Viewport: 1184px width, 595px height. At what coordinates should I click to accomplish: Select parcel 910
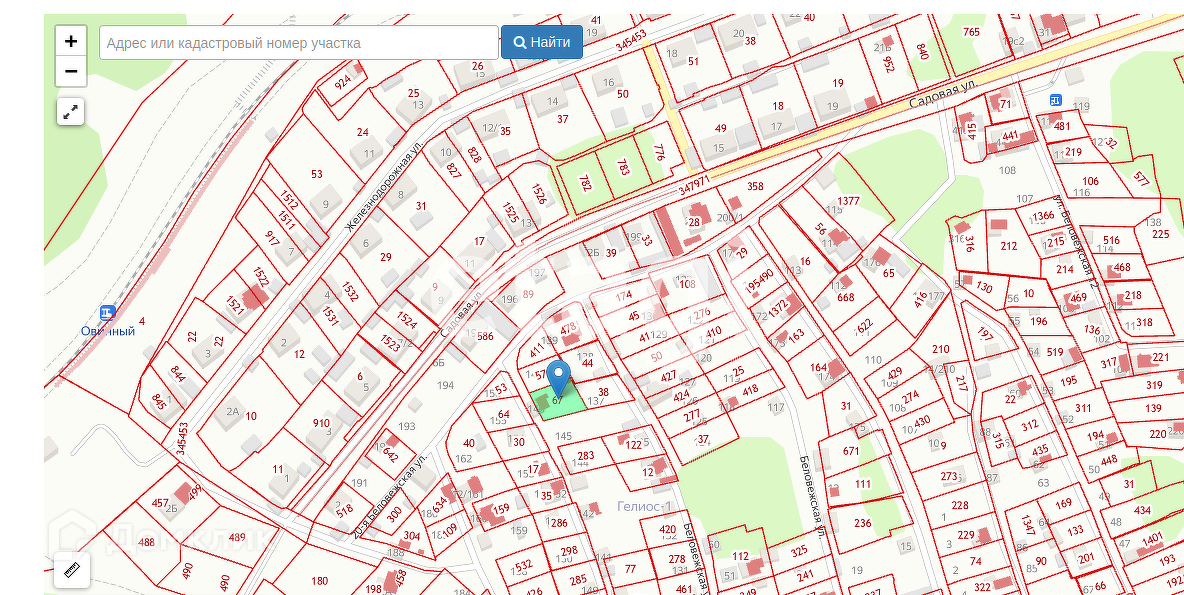coord(321,424)
